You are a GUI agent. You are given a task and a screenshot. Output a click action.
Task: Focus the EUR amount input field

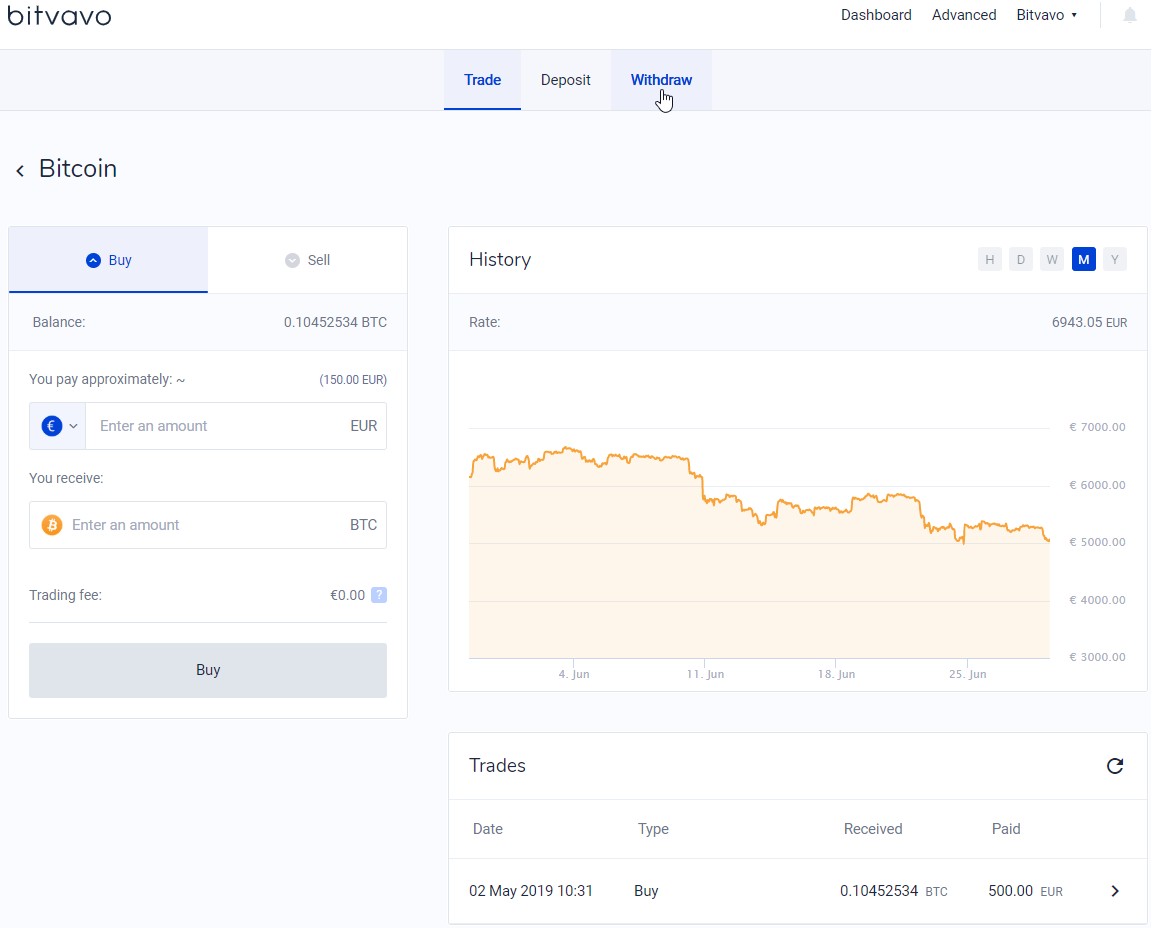pos(236,426)
